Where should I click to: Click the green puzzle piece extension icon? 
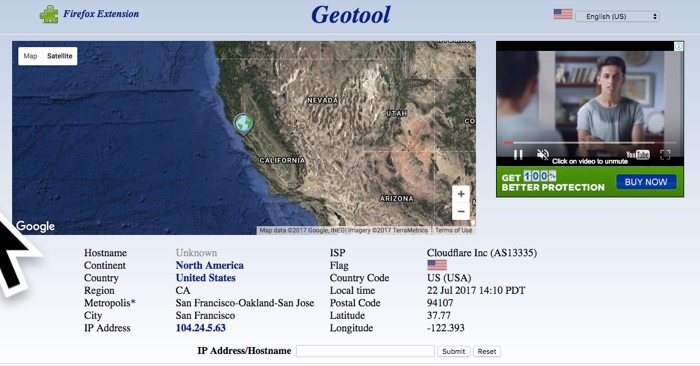[49, 14]
